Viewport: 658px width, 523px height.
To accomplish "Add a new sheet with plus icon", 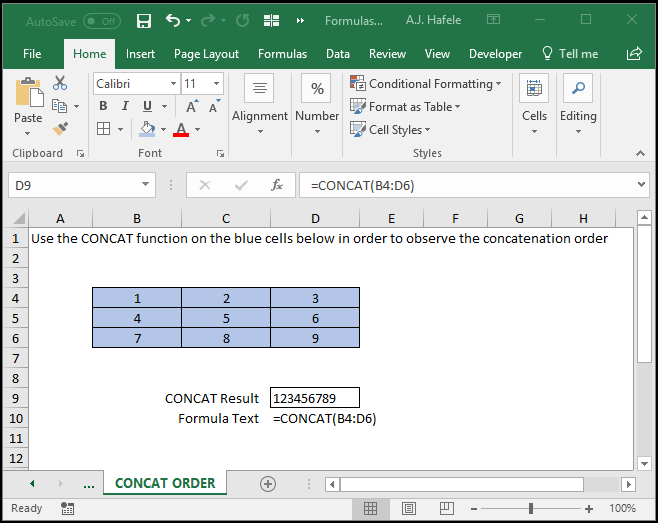I will coord(268,484).
